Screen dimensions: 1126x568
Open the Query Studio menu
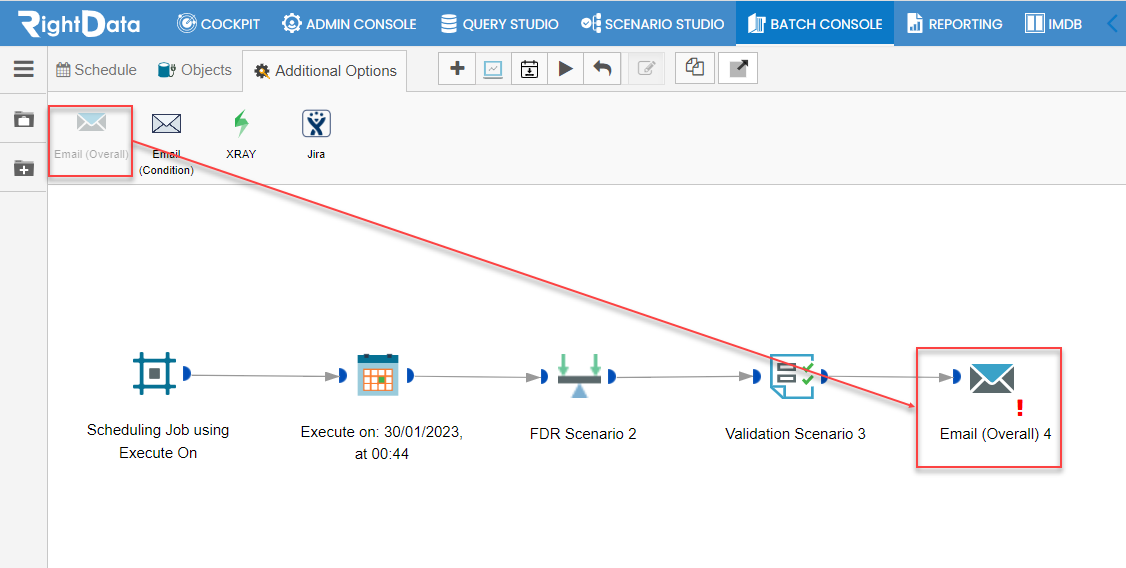click(499, 24)
